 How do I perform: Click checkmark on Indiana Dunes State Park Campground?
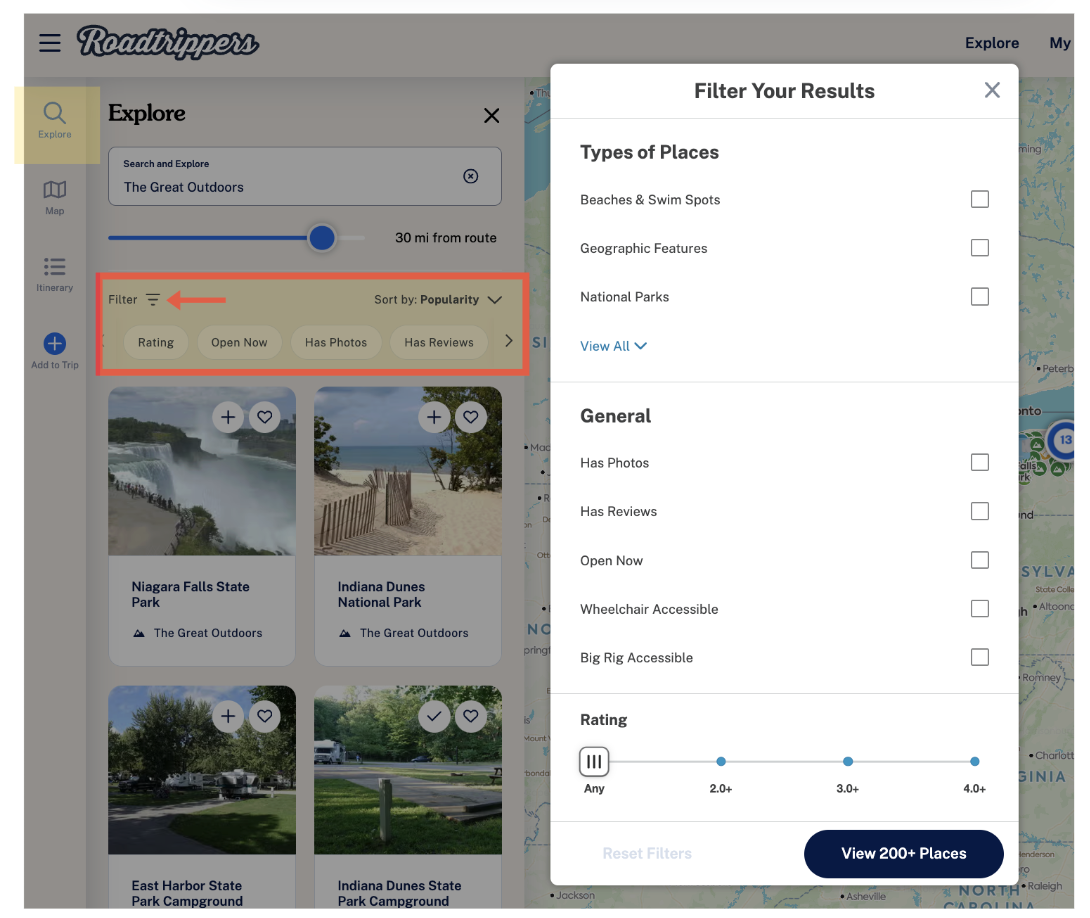(434, 716)
